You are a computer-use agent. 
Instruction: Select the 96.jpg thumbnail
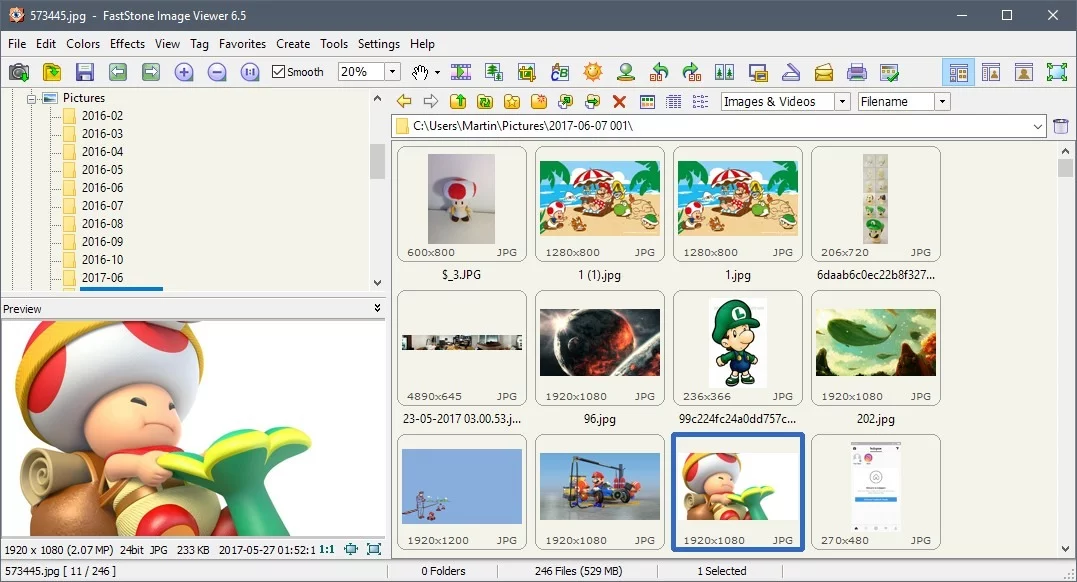pyautogui.click(x=600, y=348)
